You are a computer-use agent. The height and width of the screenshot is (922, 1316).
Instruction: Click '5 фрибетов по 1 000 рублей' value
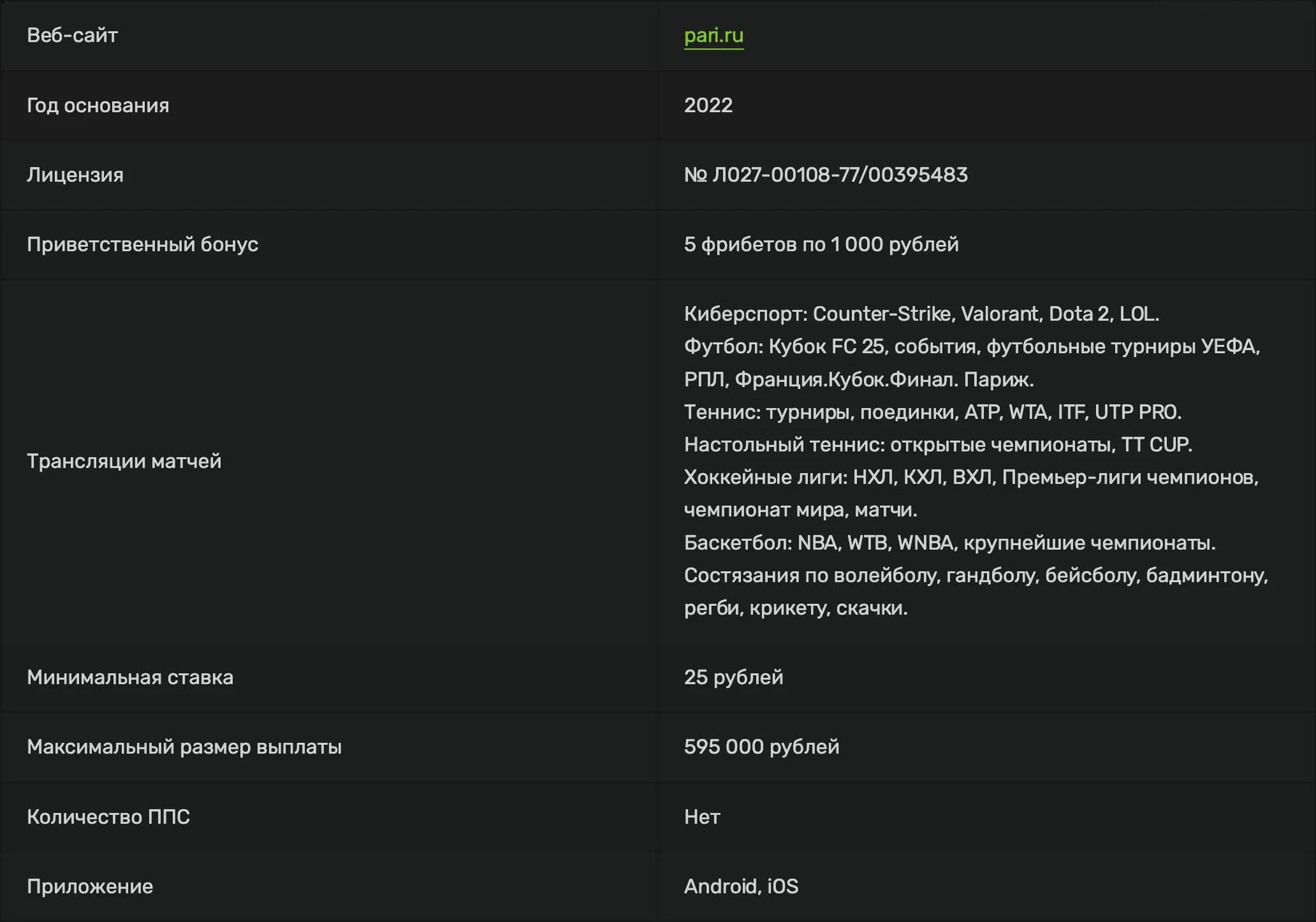pyautogui.click(x=821, y=244)
